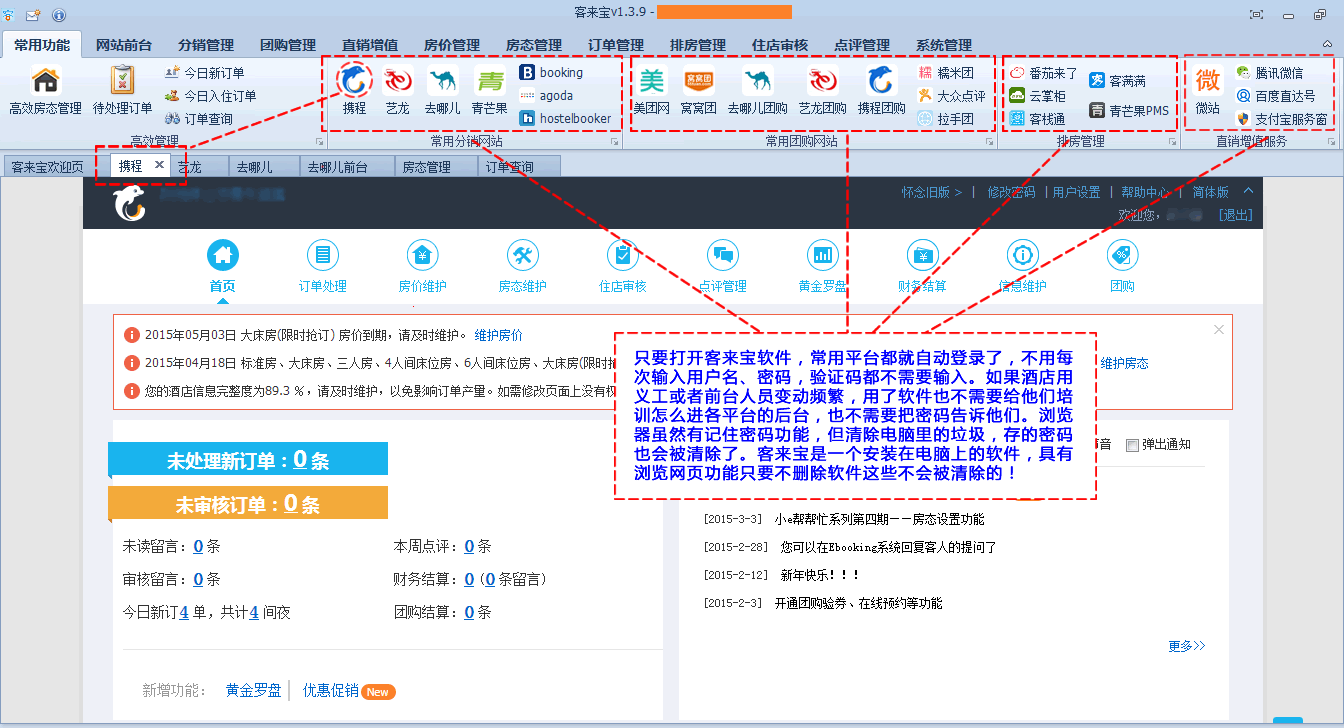Expand the 排房管理 group launcher
1344x728 pixels.
tap(1171, 143)
